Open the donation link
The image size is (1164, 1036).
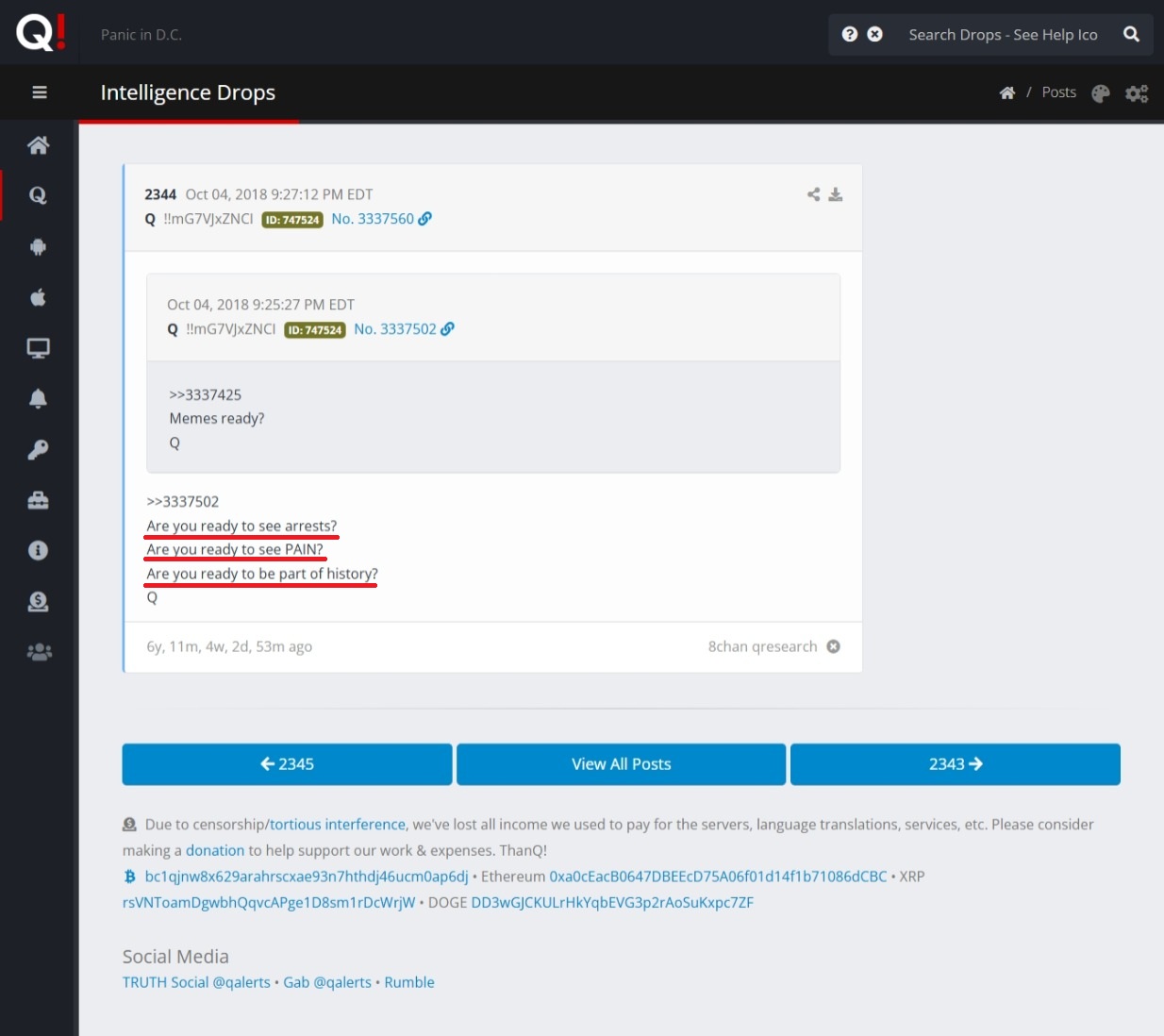pyautogui.click(x=215, y=850)
